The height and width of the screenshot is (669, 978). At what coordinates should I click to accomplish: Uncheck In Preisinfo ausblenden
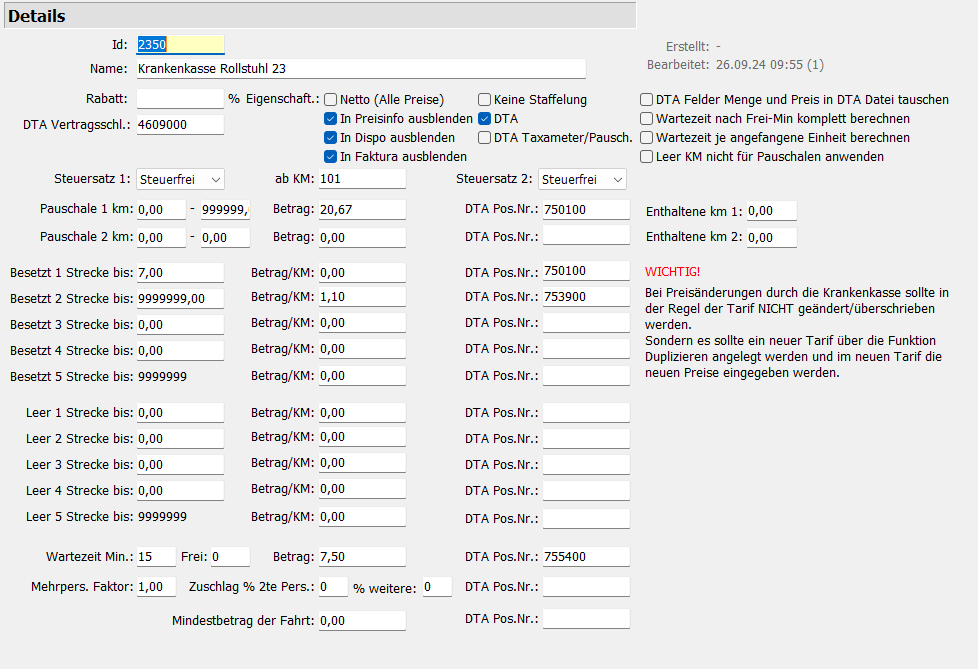331,119
